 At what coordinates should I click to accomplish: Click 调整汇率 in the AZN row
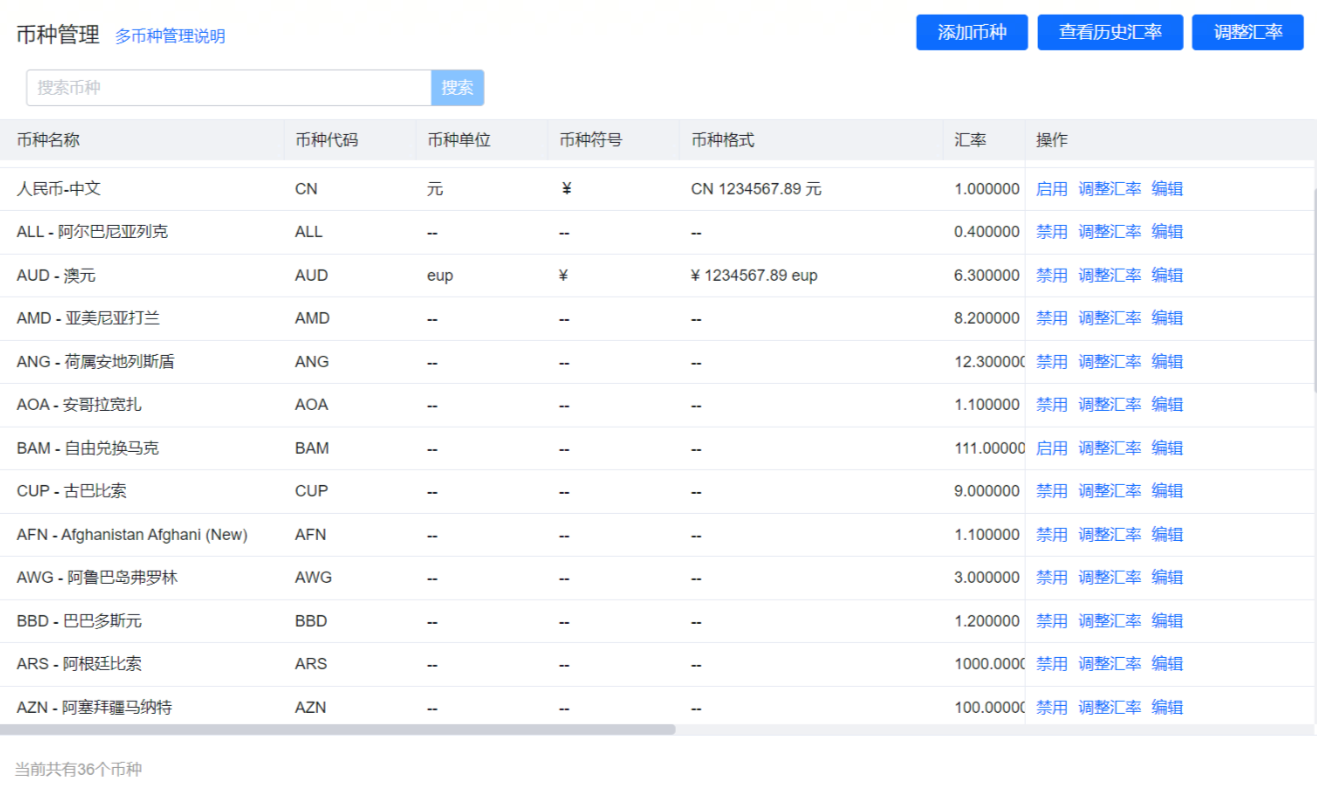pyautogui.click(x=1110, y=707)
